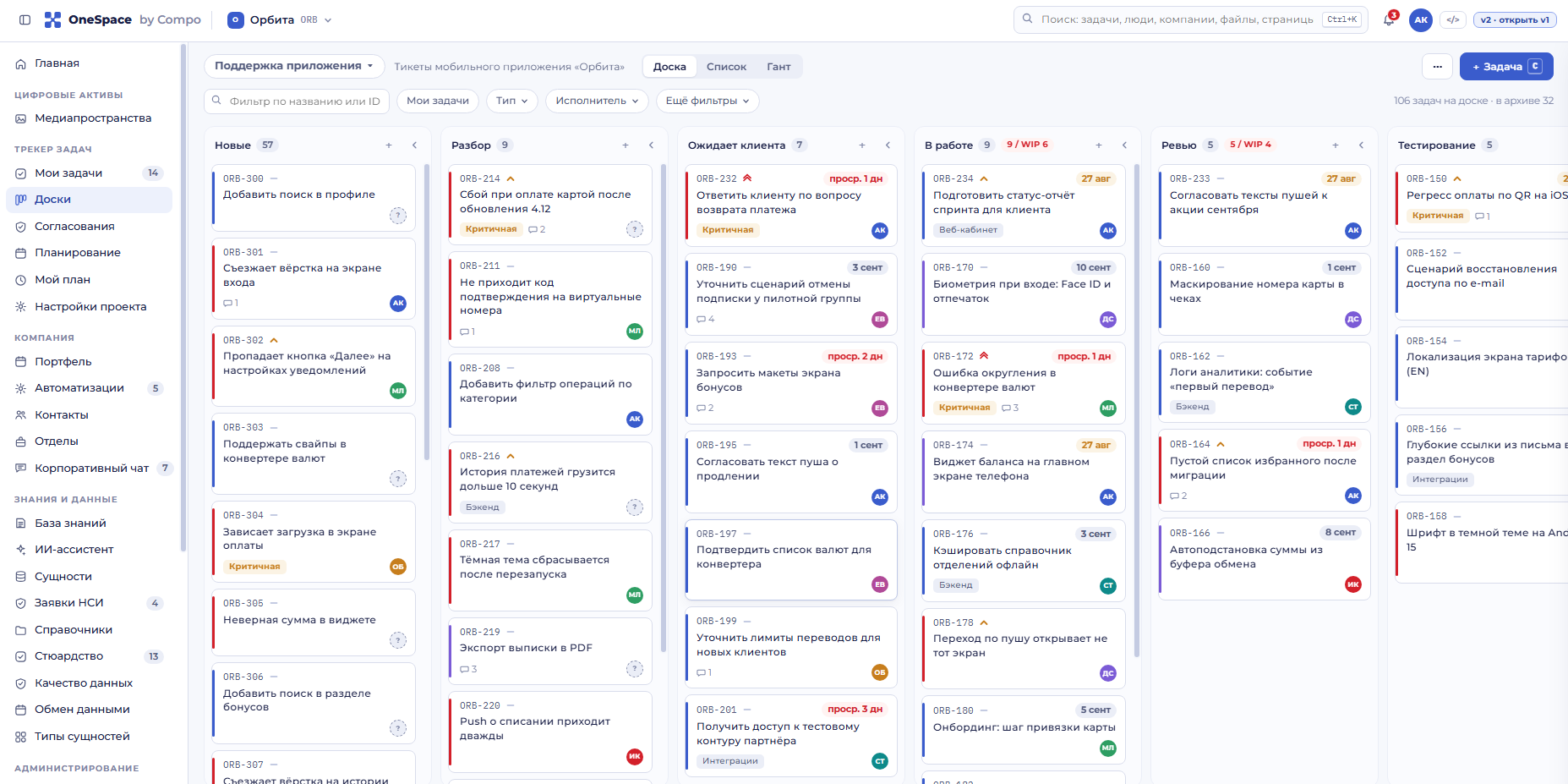Viewport: 1568px width, 784px height.
Task: Click the v2 · открыть v1 button
Action: (1515, 19)
